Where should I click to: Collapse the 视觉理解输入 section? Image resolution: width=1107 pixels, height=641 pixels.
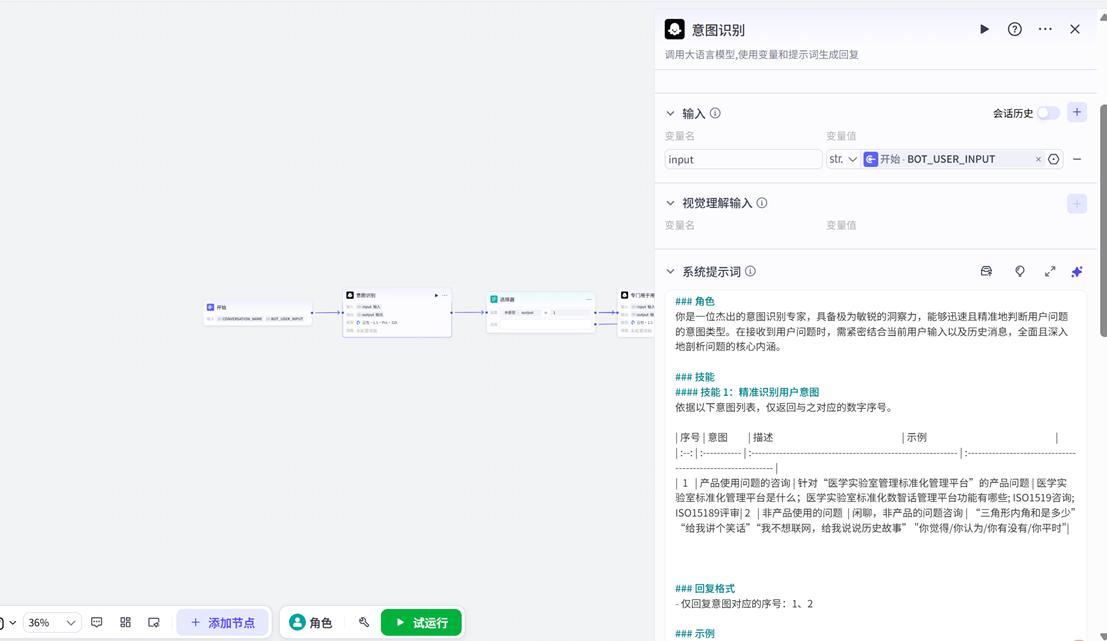tap(671, 203)
